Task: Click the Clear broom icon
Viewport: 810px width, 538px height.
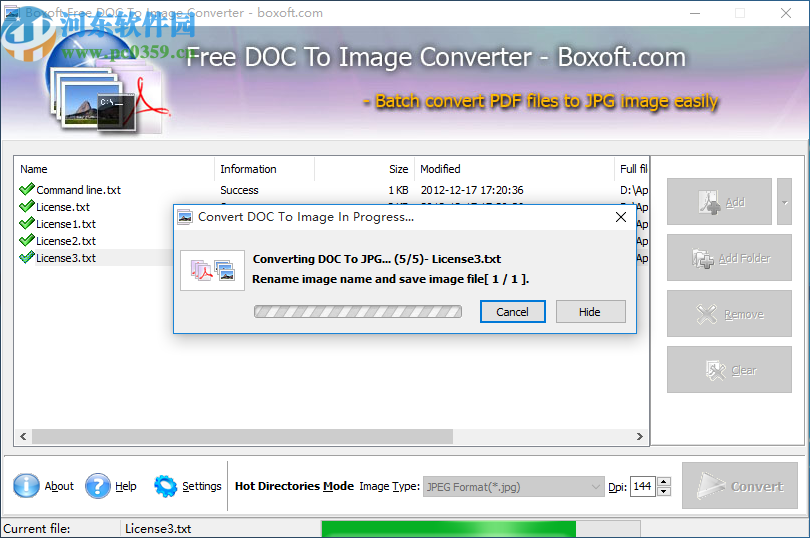Action: pos(715,370)
